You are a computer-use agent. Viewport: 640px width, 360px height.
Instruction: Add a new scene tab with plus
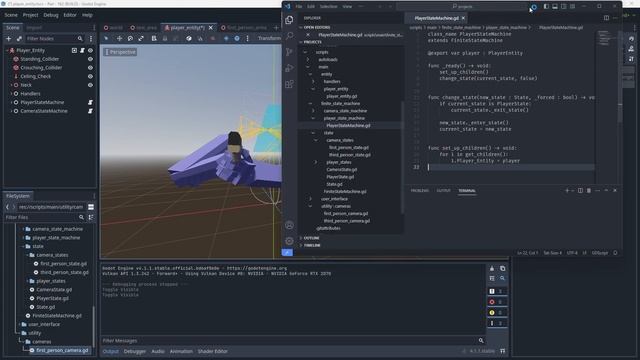[x=276, y=28]
